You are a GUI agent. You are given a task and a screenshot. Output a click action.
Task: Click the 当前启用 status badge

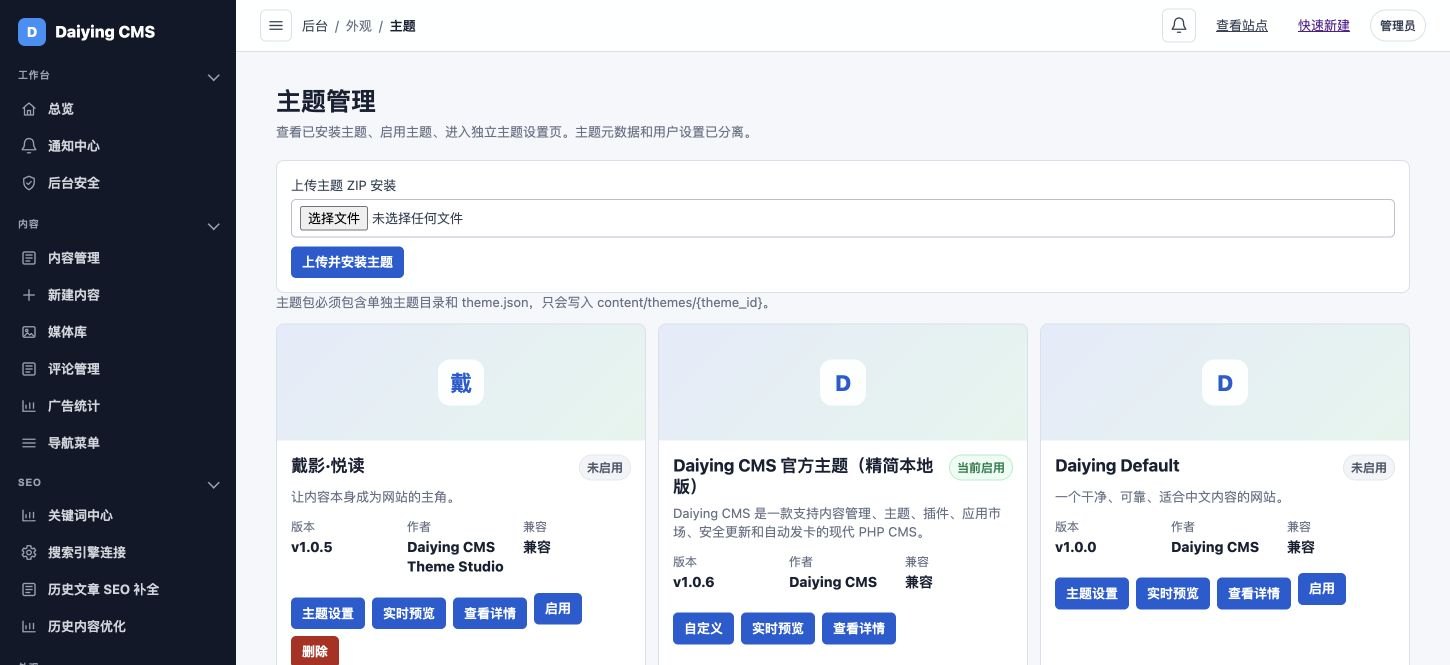point(981,468)
